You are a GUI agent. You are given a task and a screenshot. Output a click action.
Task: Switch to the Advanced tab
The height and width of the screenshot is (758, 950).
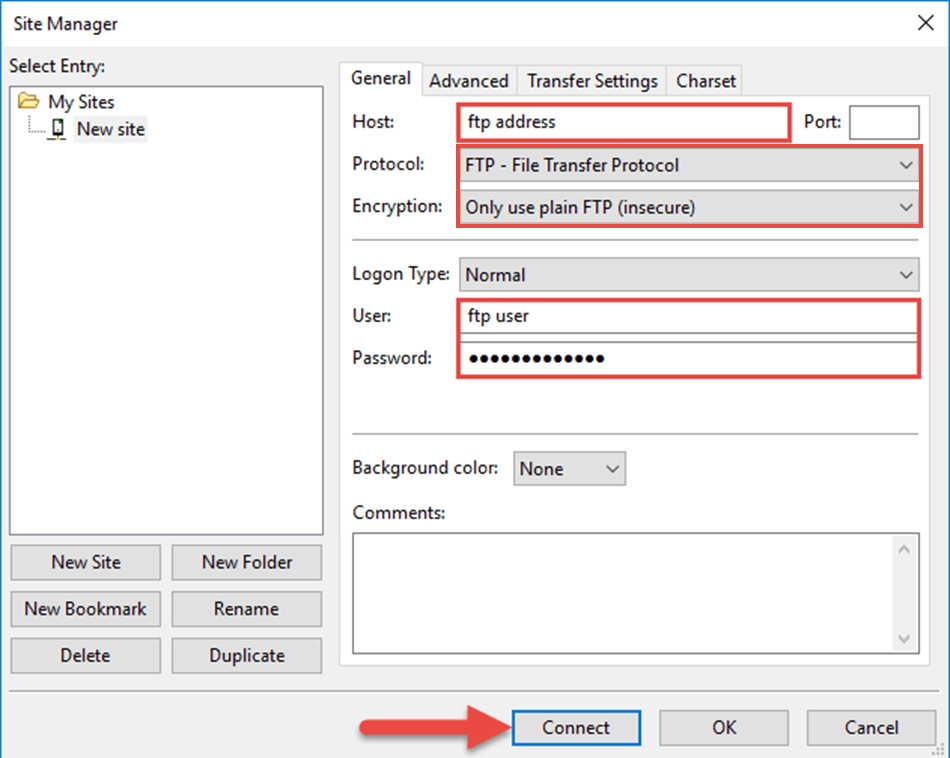click(x=469, y=81)
